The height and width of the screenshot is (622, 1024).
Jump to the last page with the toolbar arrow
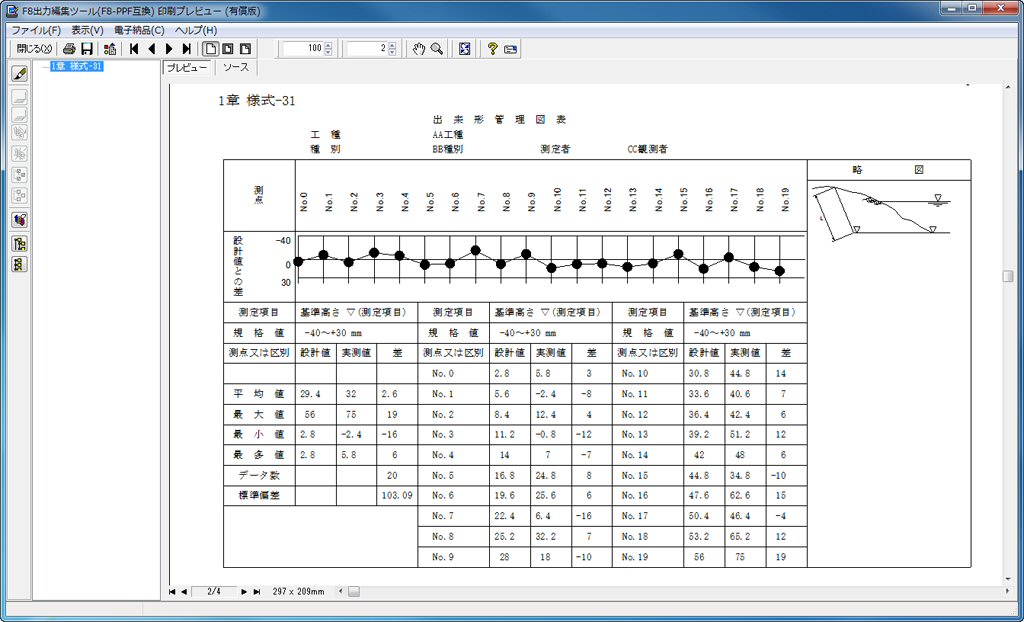[x=187, y=48]
